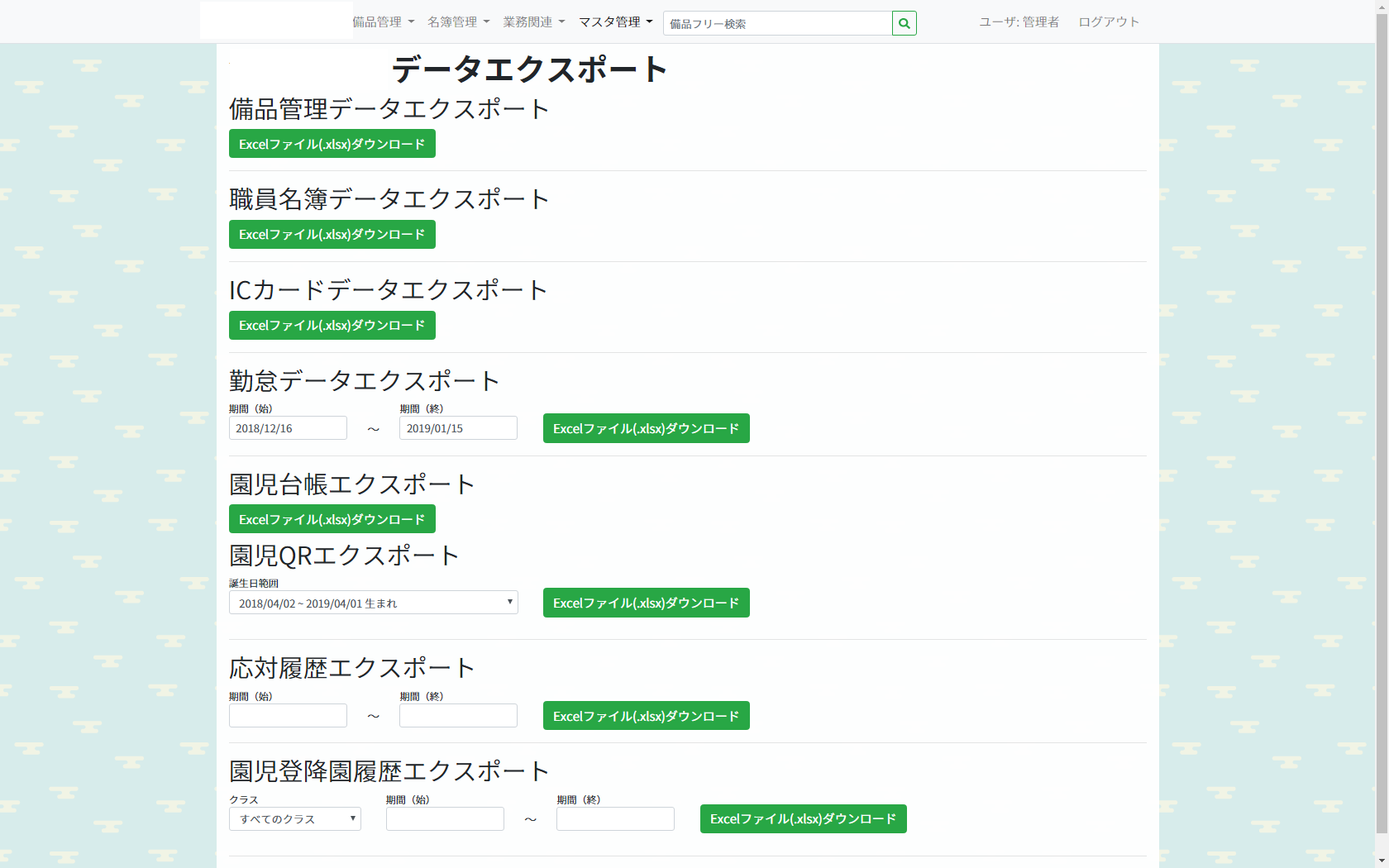Open the 業務関連 navigation menu
The width and height of the screenshot is (1389, 868).
coord(533,22)
